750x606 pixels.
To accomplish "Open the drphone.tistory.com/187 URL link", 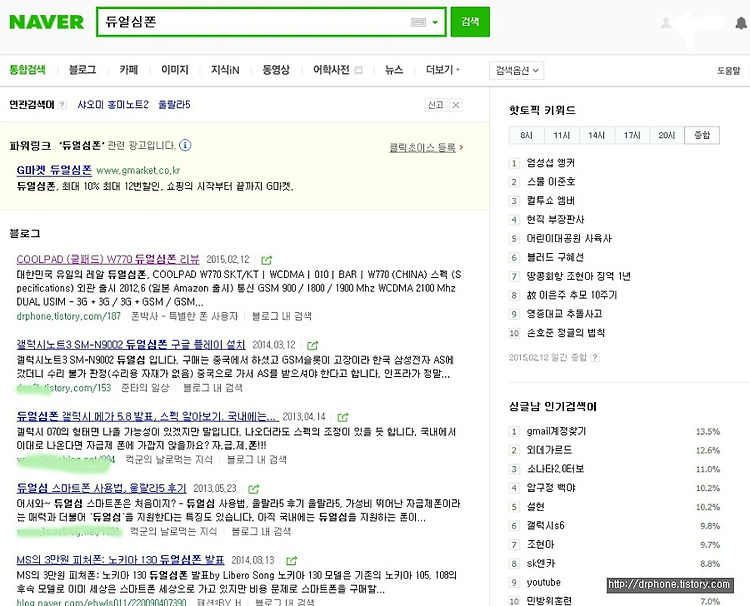I will tap(68, 316).
